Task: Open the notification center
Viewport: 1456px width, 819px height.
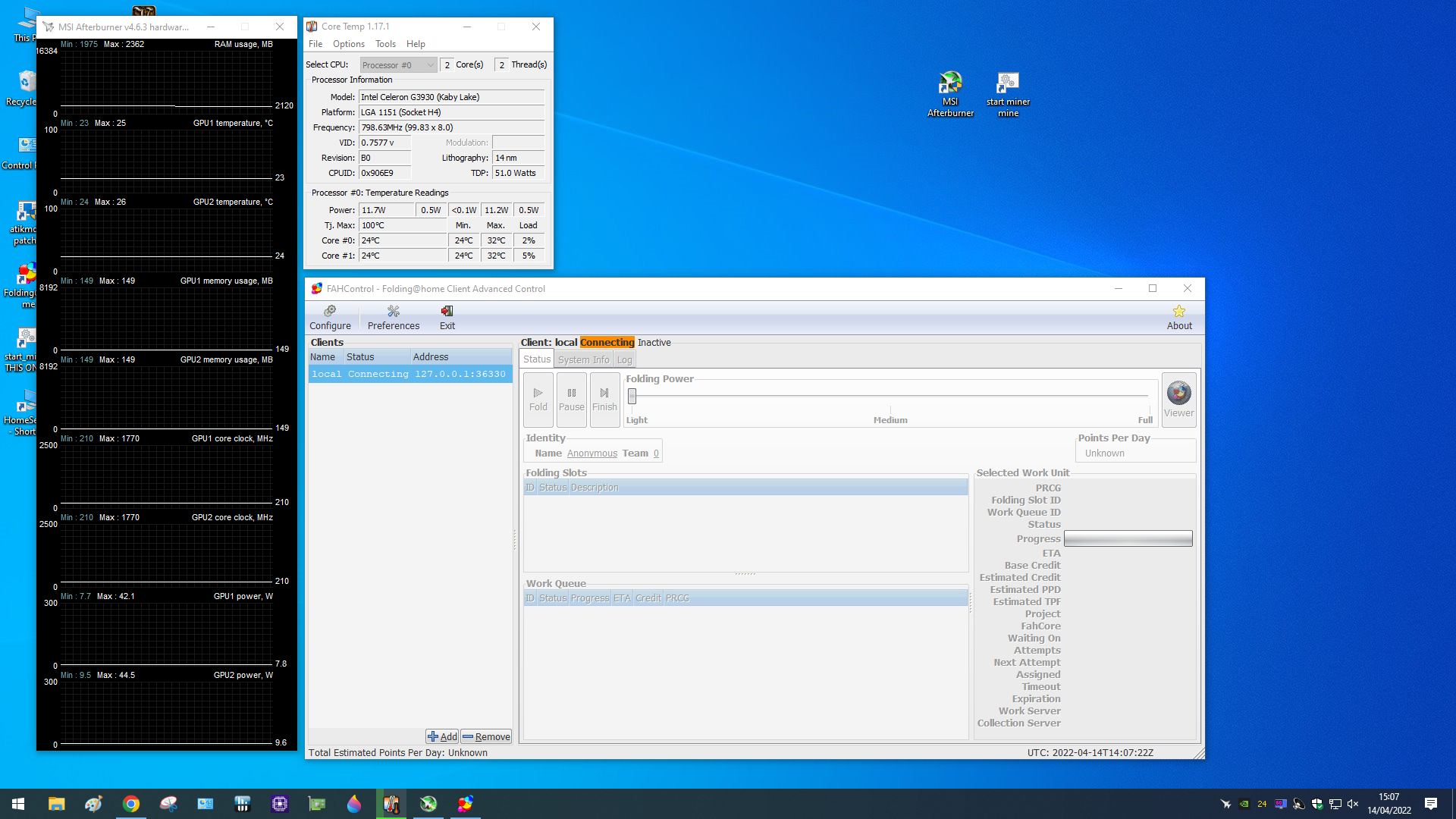Action: [x=1431, y=804]
